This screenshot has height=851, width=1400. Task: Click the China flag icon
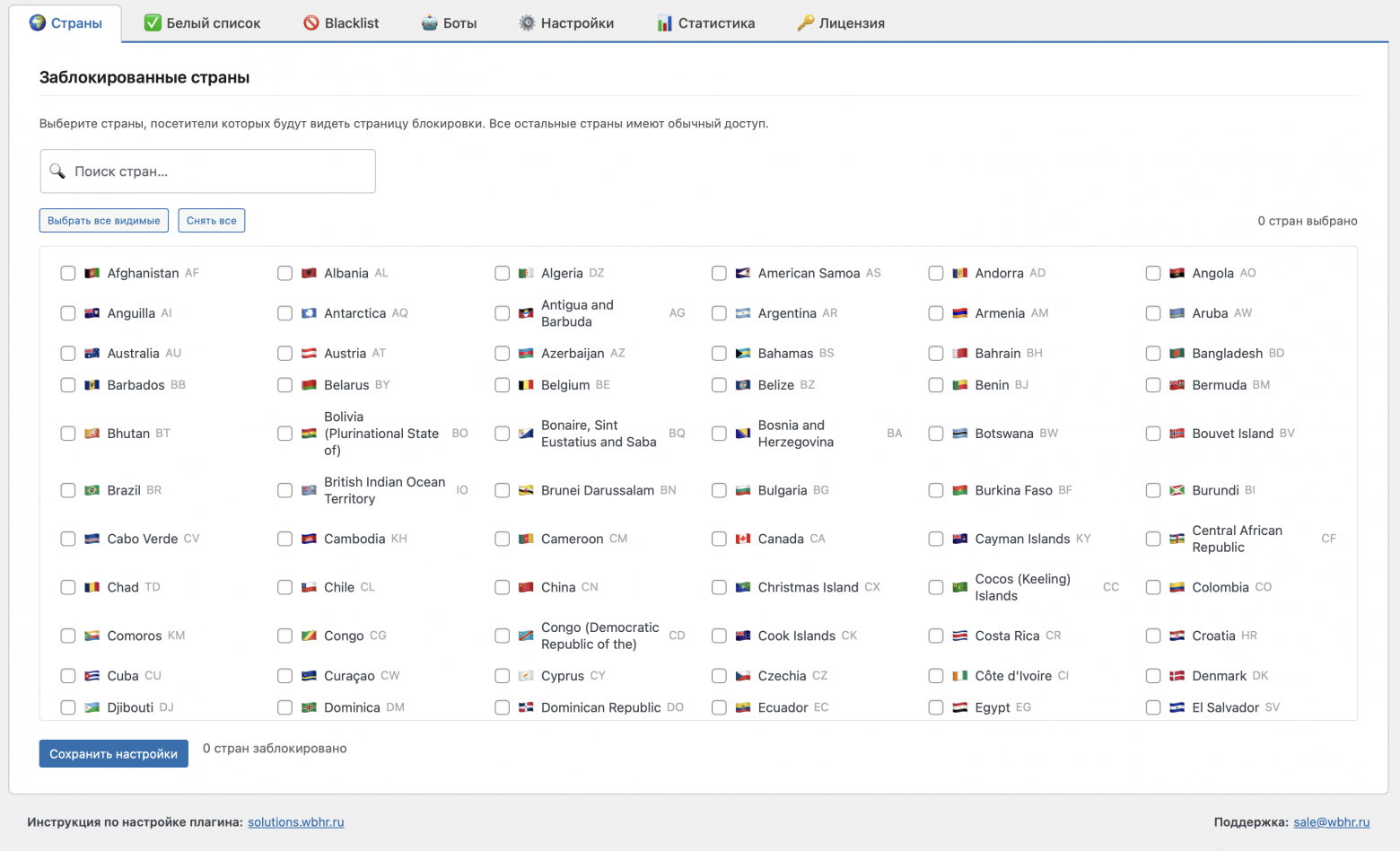pyautogui.click(x=526, y=587)
